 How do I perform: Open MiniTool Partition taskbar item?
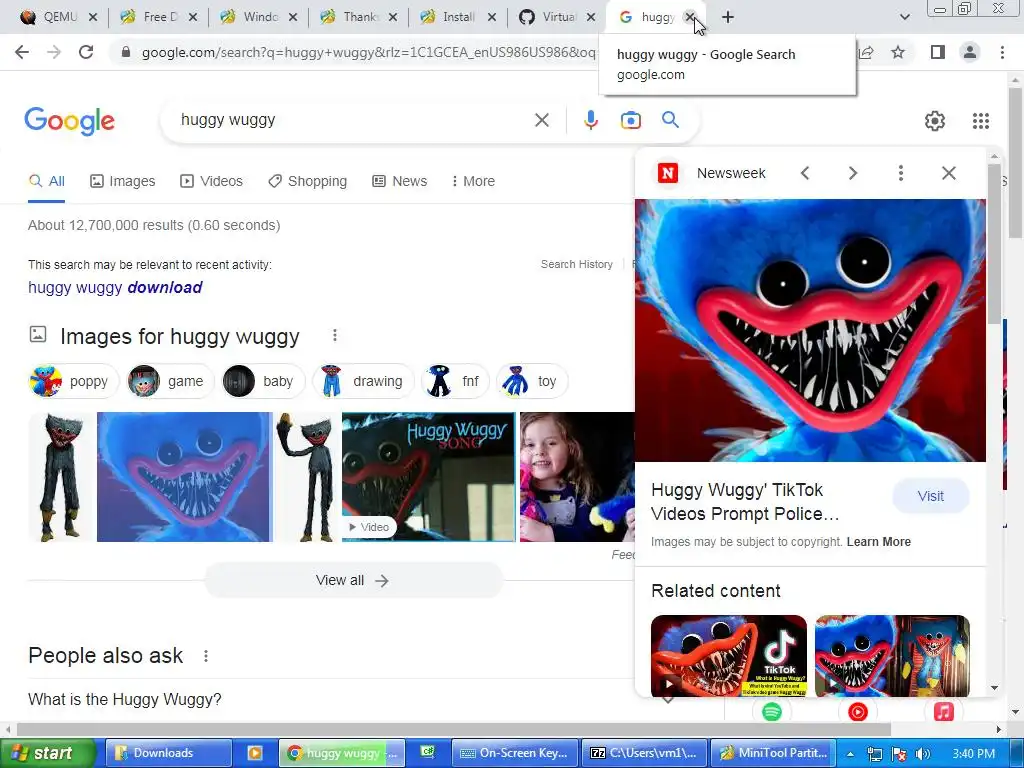pos(775,753)
